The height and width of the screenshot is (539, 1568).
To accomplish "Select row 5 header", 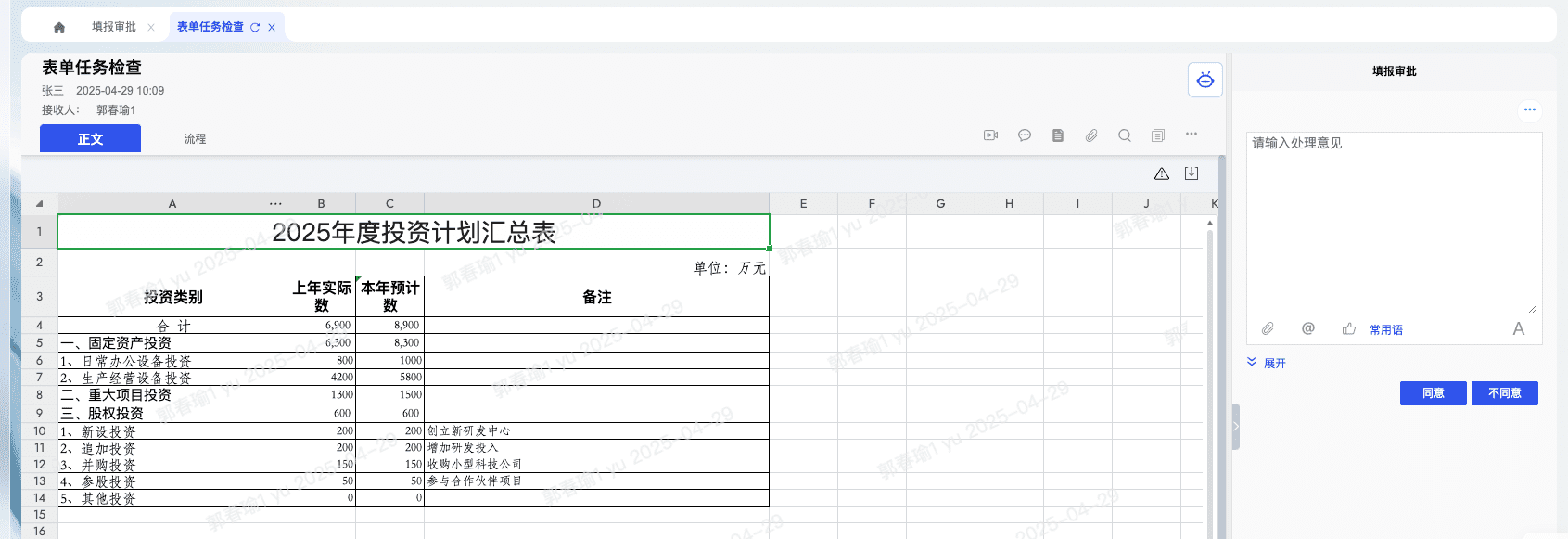I will tap(39, 342).
